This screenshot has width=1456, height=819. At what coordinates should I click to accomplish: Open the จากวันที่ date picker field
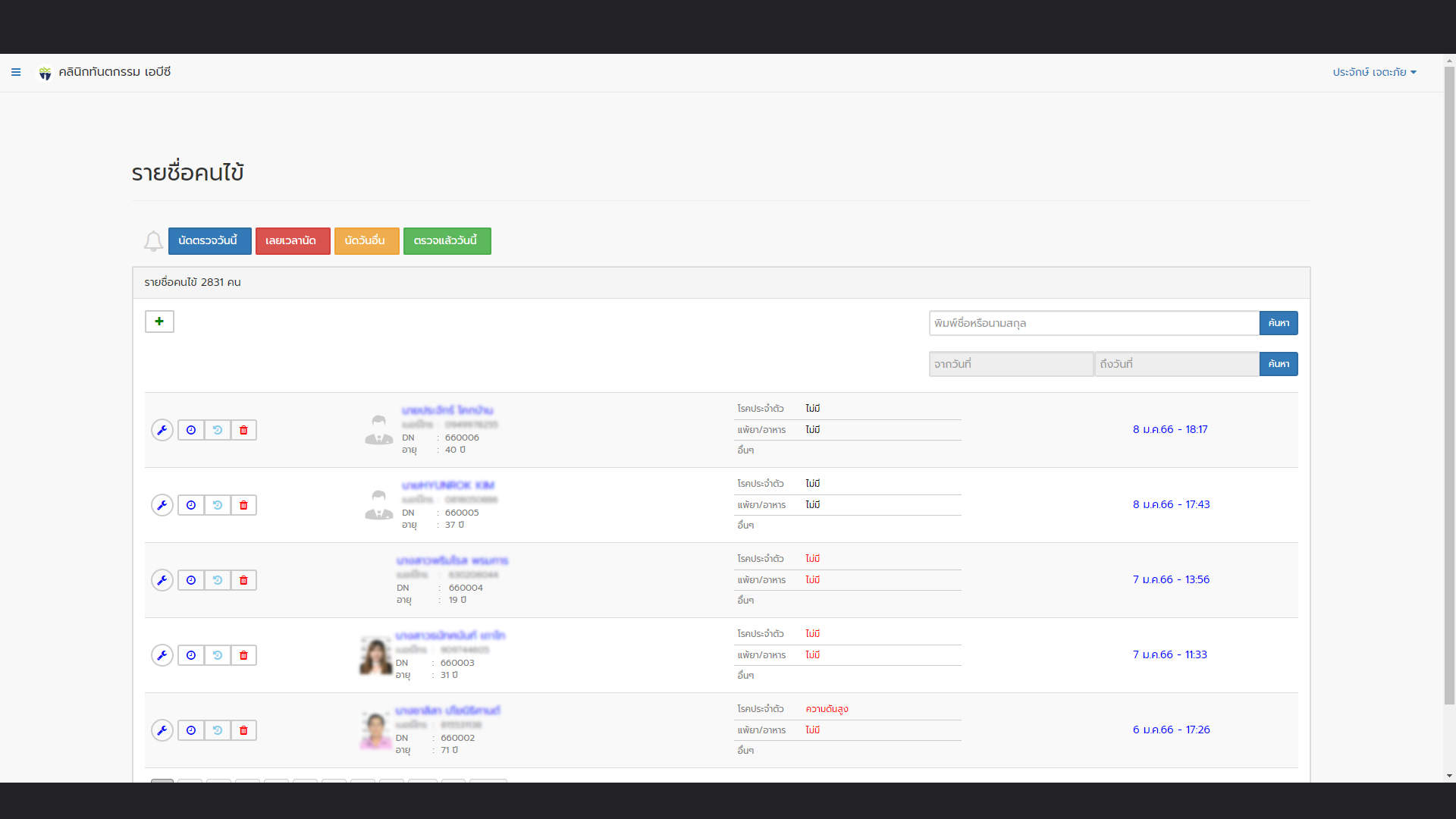tap(1011, 364)
